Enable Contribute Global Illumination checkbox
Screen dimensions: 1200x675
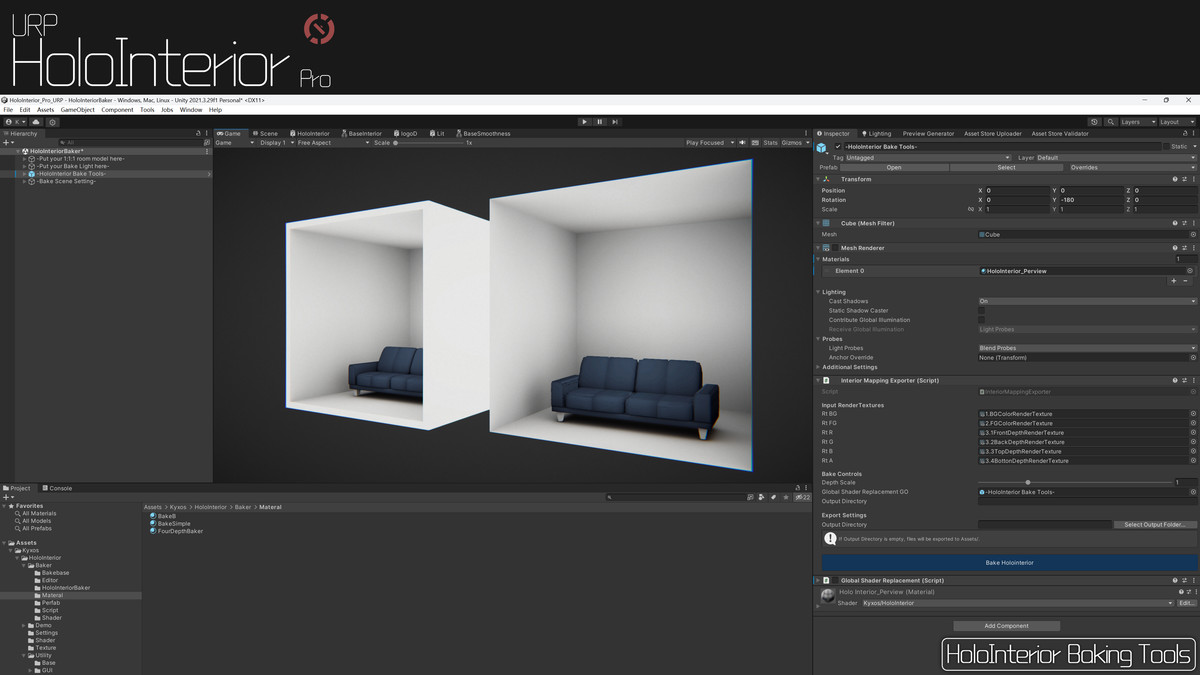982,320
